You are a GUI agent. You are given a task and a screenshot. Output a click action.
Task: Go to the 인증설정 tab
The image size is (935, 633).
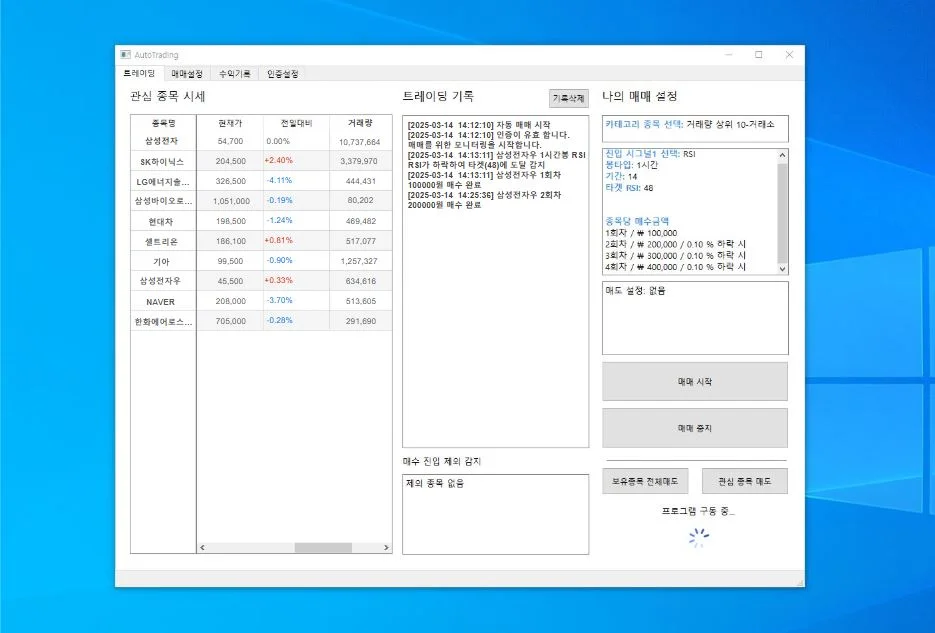coord(282,74)
